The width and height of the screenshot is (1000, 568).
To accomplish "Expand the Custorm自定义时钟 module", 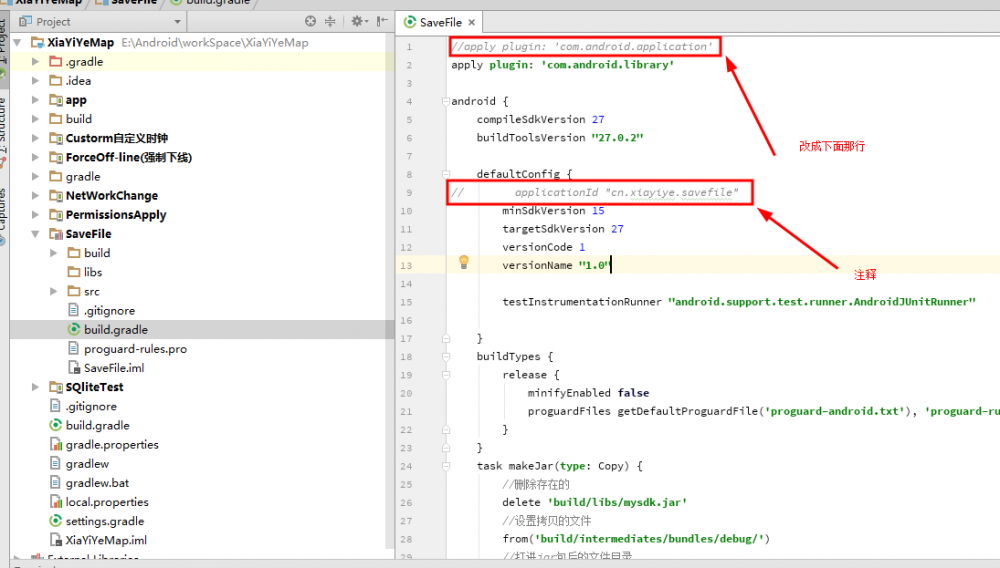I will (x=36, y=138).
